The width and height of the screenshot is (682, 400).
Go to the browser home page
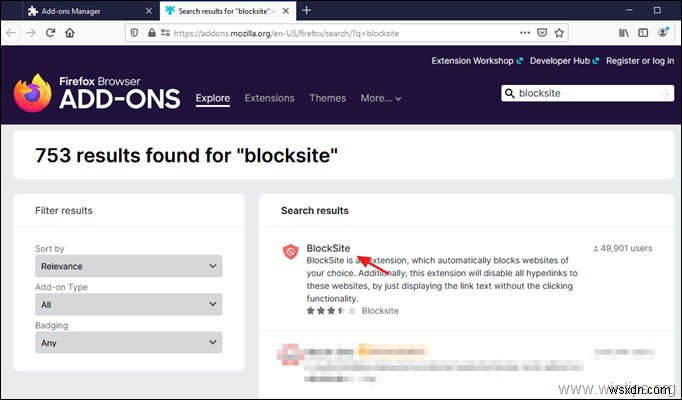[70, 31]
